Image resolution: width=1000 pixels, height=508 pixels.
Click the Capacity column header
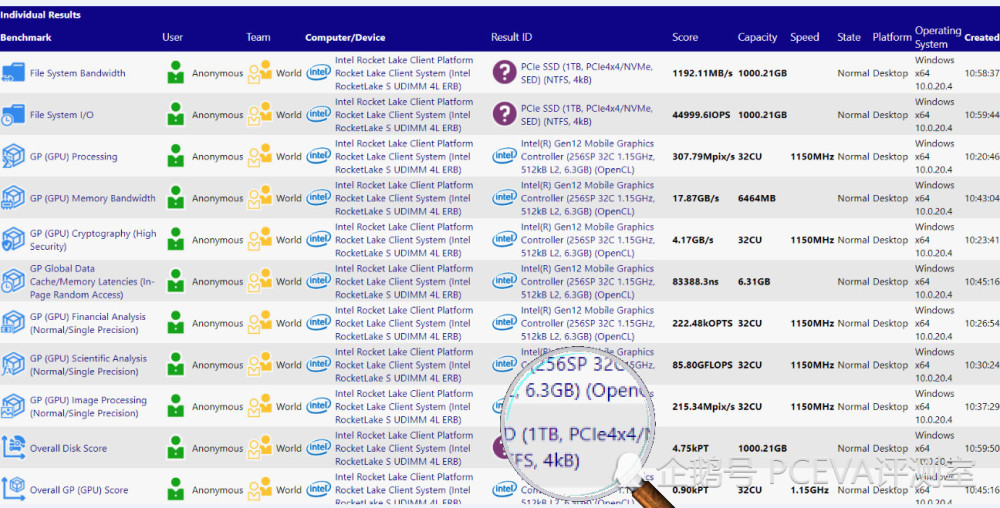[x=758, y=38]
